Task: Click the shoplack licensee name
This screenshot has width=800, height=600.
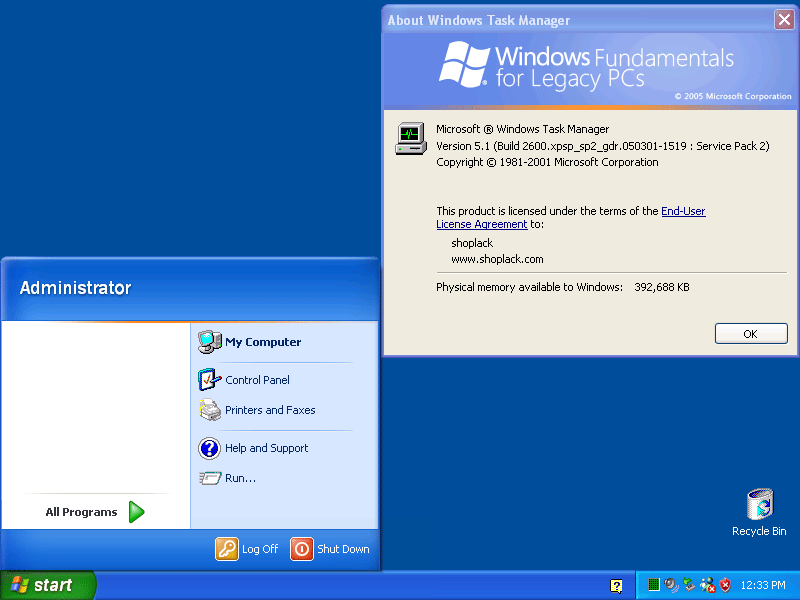Action: (x=472, y=243)
